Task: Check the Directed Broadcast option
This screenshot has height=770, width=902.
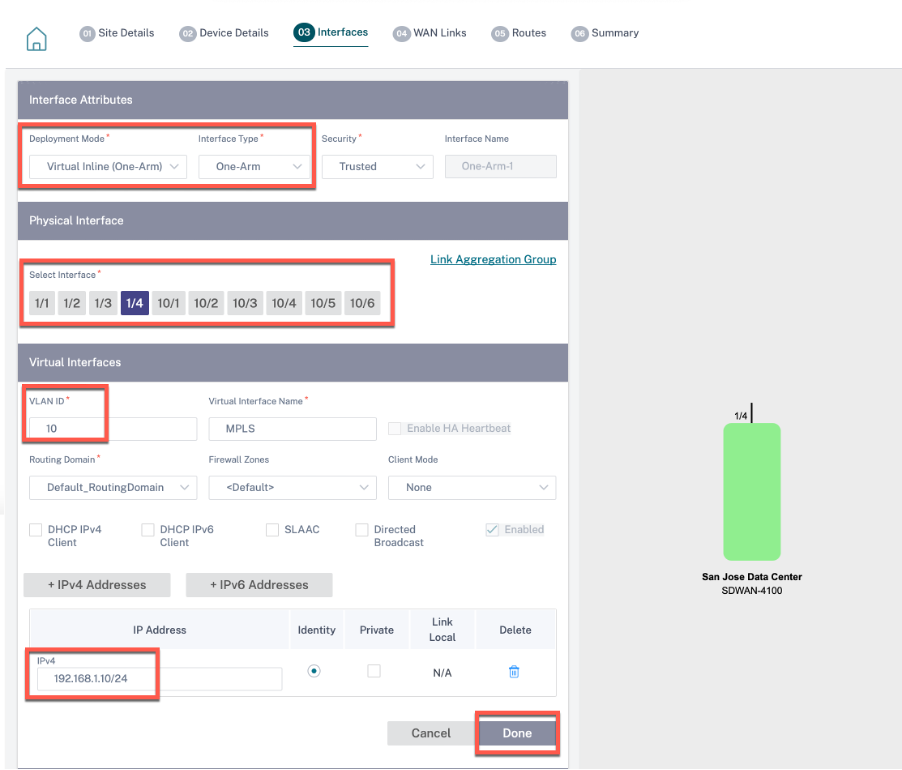Action: pyautogui.click(x=362, y=530)
